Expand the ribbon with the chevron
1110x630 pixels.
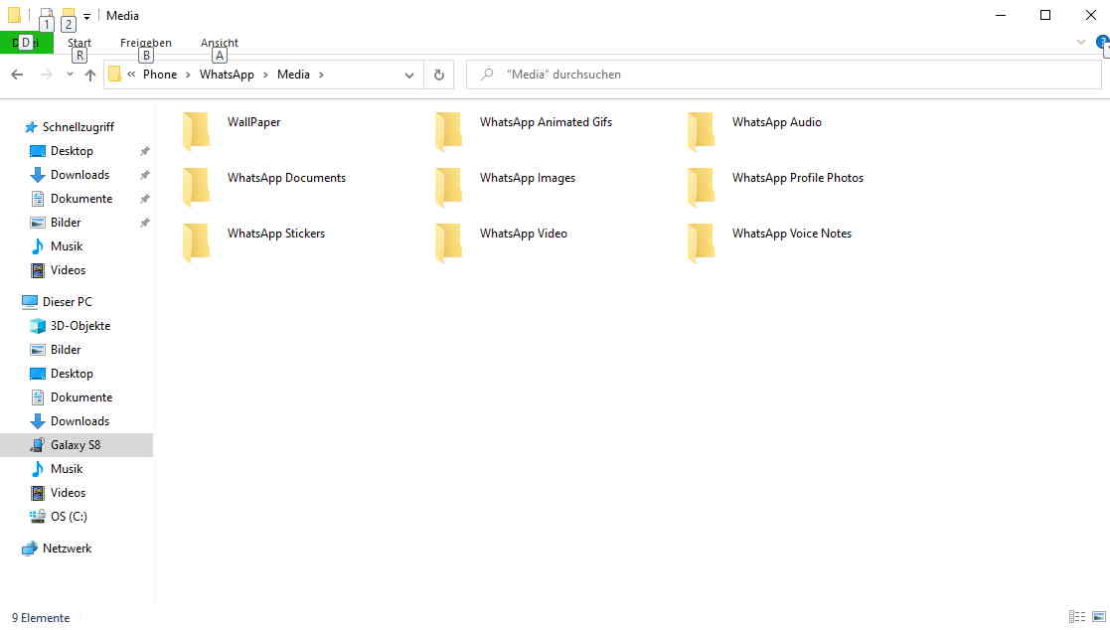tap(1081, 42)
